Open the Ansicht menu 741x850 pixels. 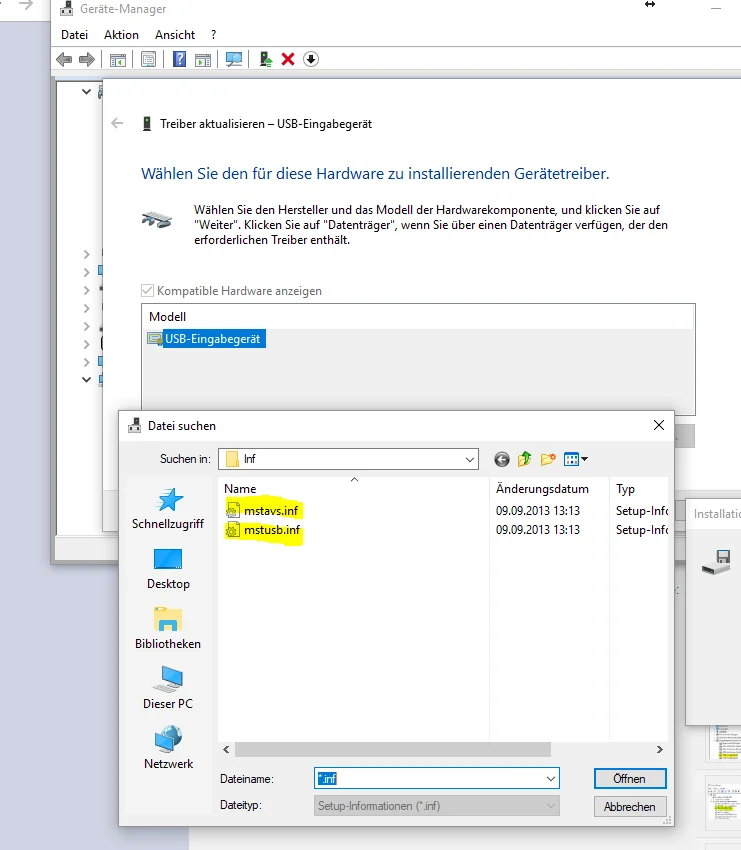pyautogui.click(x=175, y=35)
